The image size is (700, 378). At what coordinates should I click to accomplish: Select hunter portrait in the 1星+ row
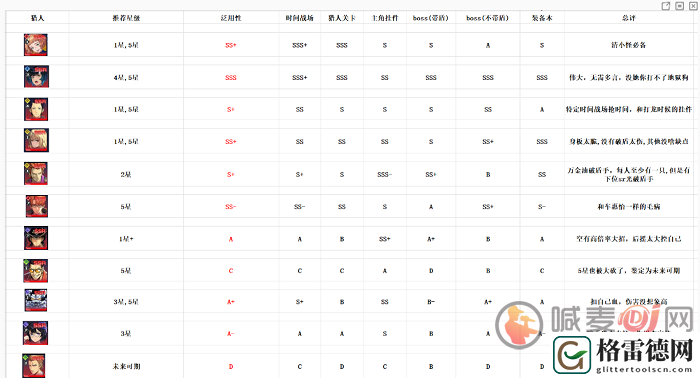pos(36,238)
